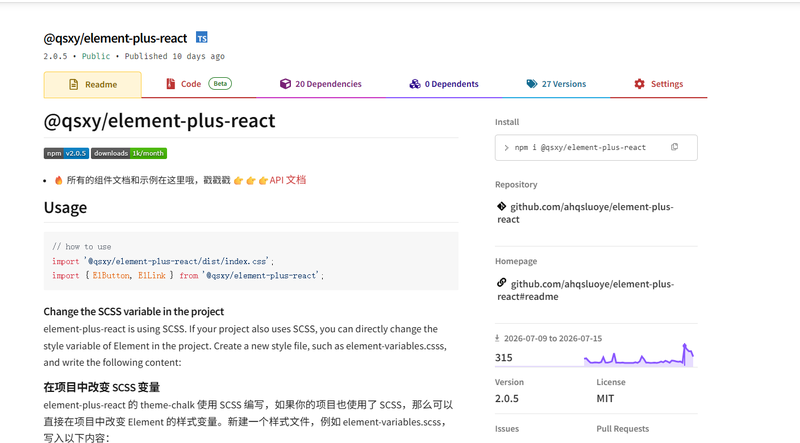Click the TypeScript TS badge icon
800x443 pixels.
coord(202,37)
